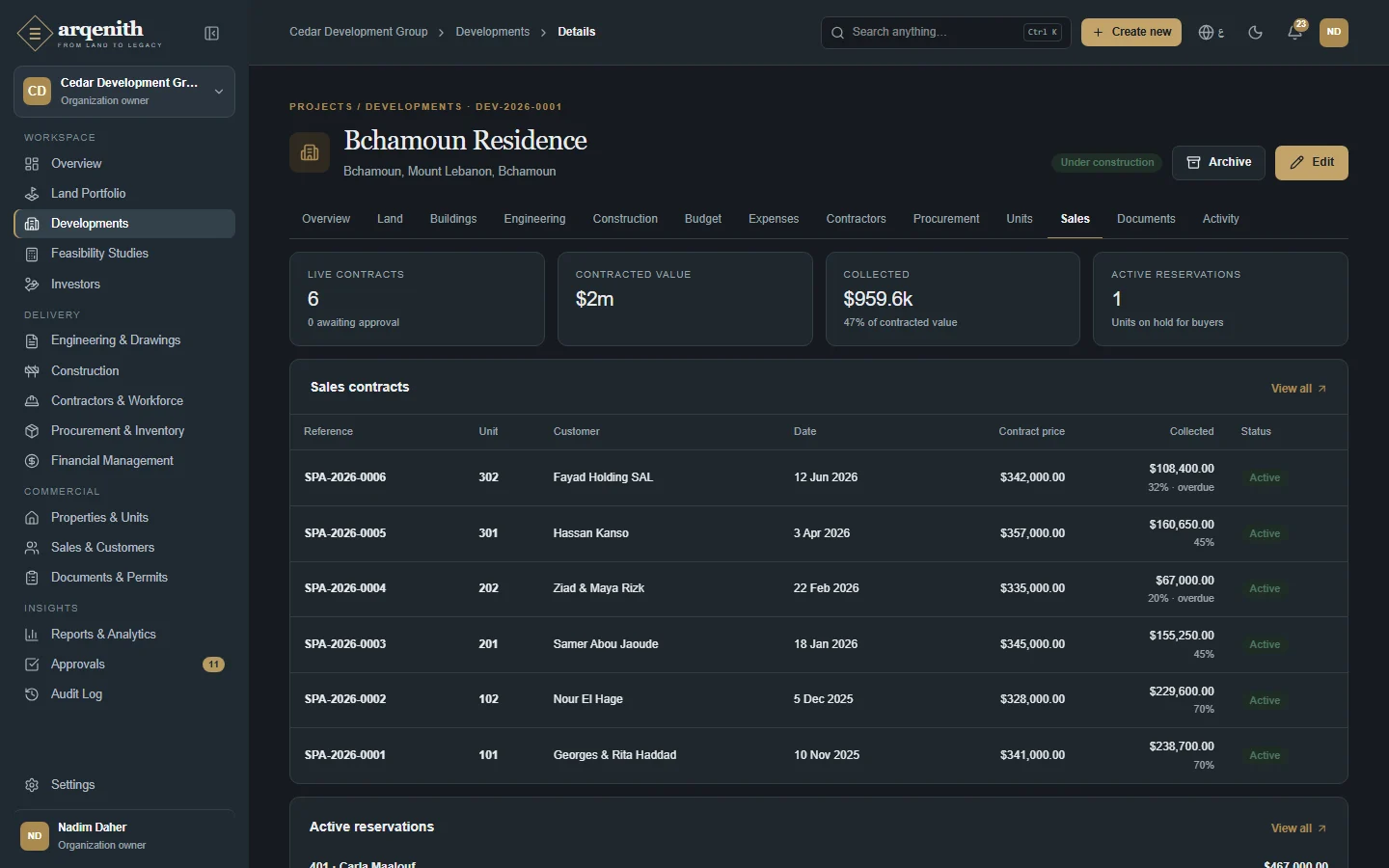Focus the Search anything field
This screenshot has height=868, width=1389.
pyautogui.click(x=945, y=32)
